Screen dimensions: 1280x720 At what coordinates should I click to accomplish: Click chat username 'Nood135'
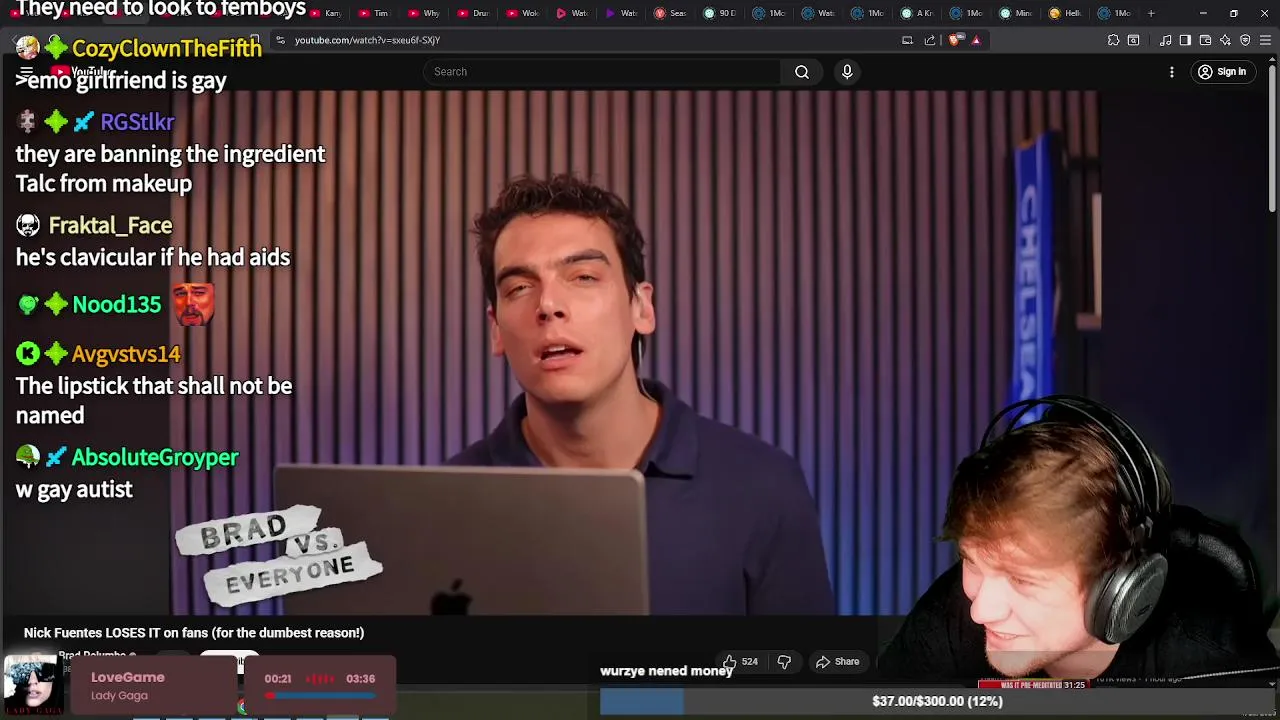(116, 304)
